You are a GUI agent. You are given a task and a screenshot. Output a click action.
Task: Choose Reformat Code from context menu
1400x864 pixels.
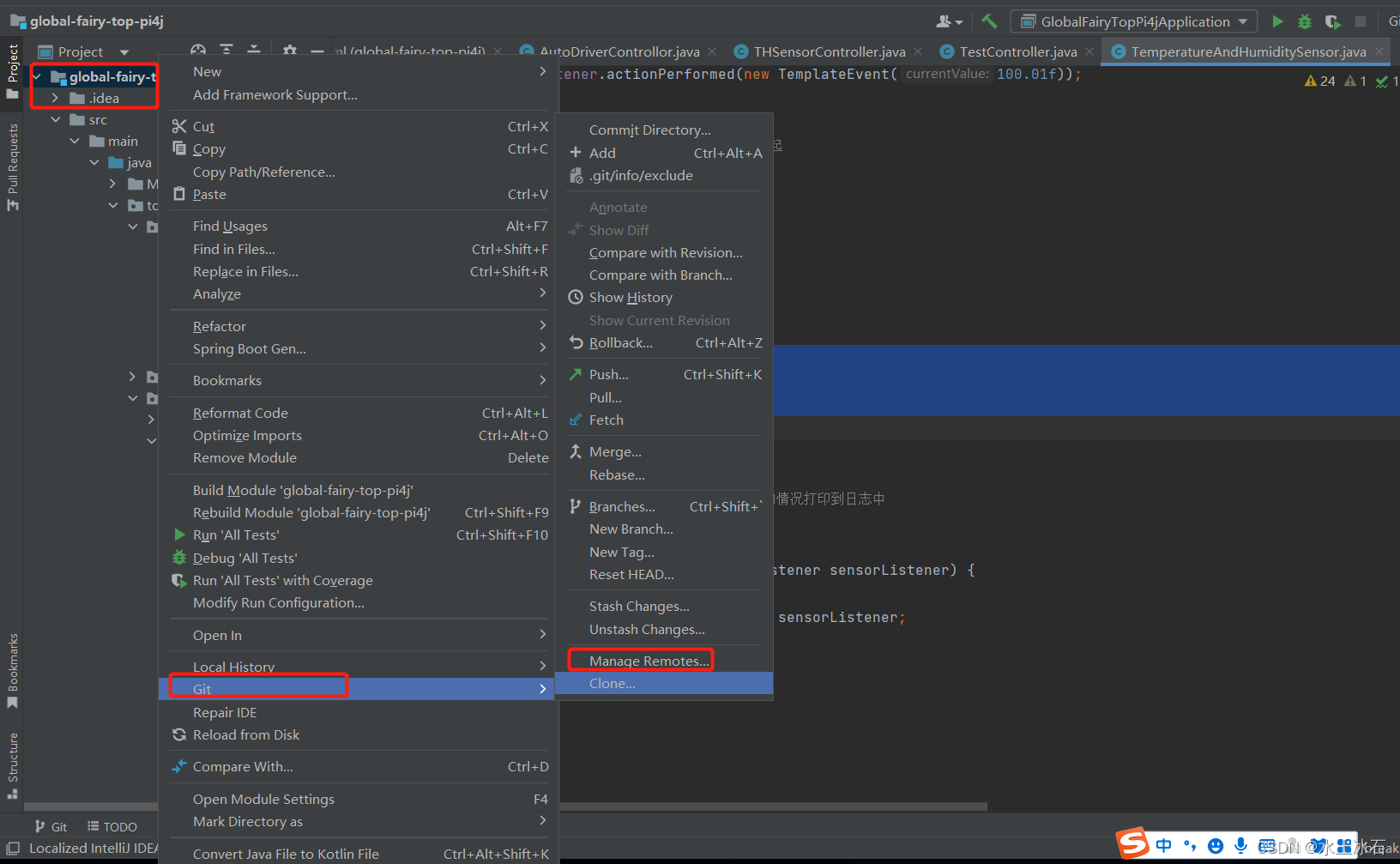[357, 413]
